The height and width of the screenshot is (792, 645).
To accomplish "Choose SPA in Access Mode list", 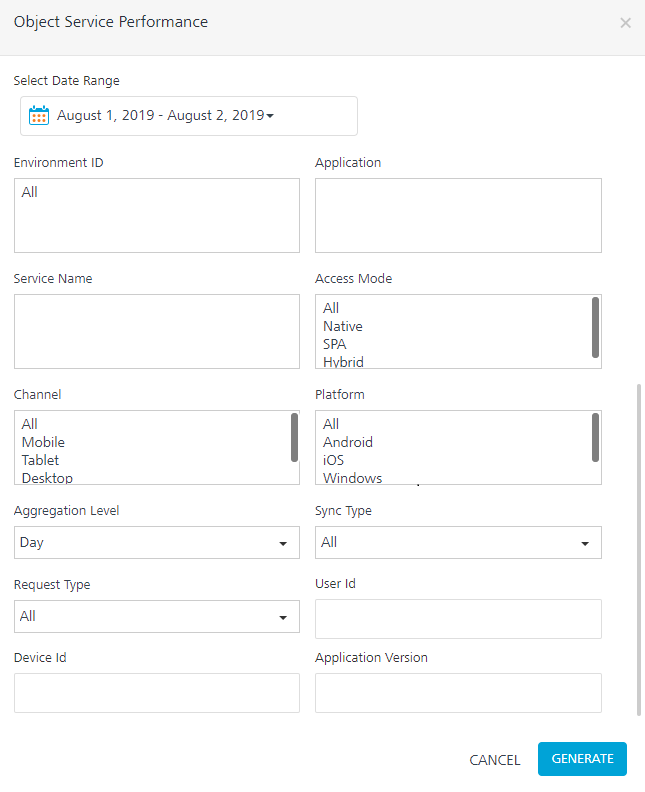I will click(335, 344).
